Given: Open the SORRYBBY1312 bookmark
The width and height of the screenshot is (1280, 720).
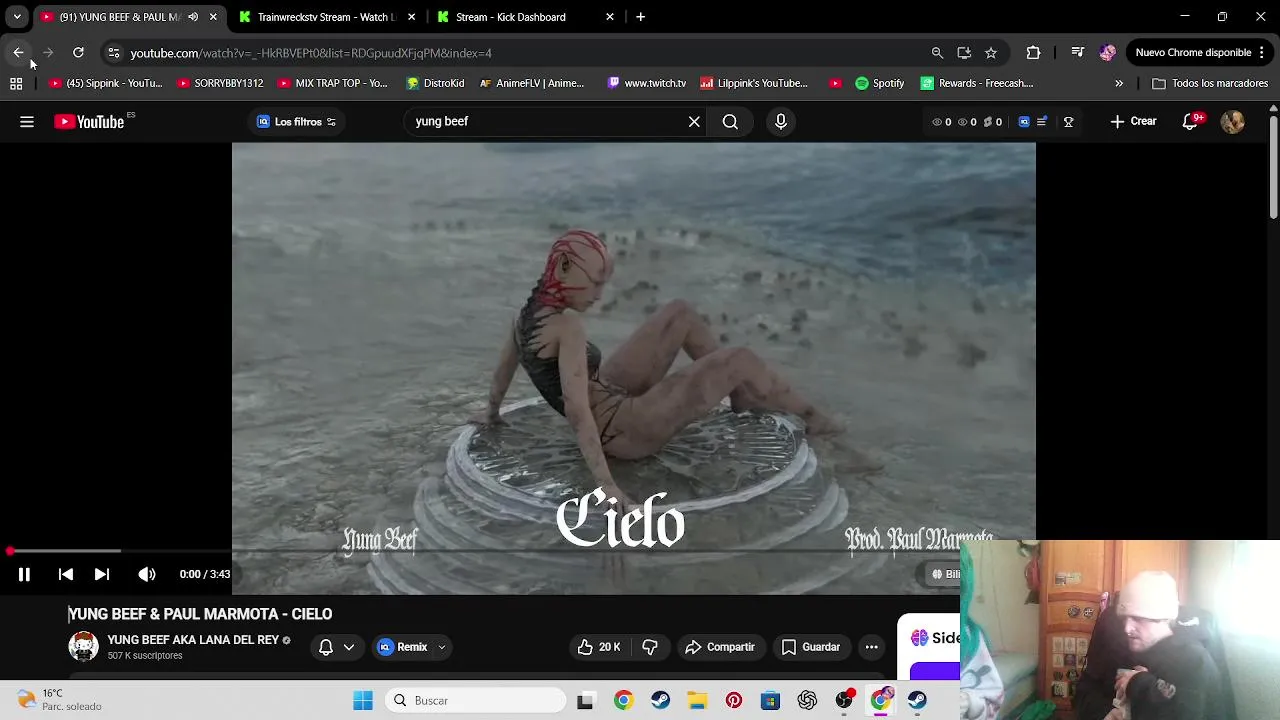Looking at the screenshot, I should tap(220, 84).
